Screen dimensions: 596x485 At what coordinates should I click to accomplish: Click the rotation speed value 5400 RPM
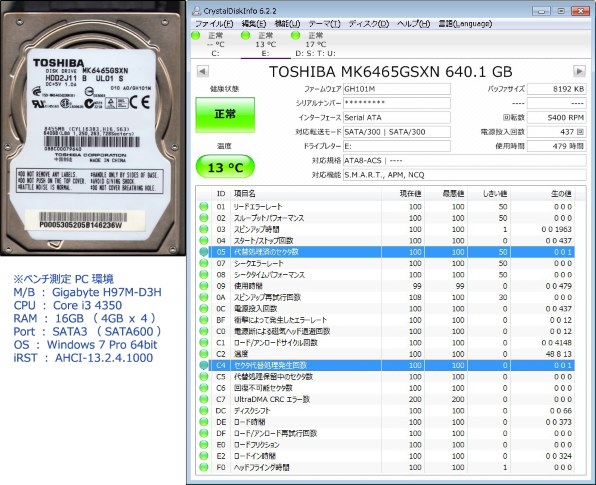click(x=556, y=117)
